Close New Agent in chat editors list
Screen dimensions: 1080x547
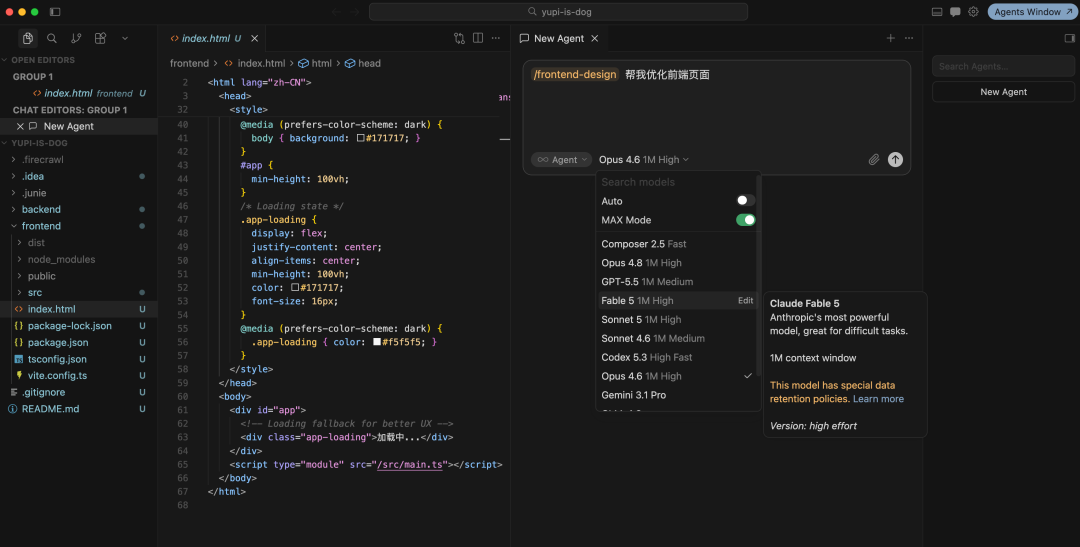click(21, 126)
